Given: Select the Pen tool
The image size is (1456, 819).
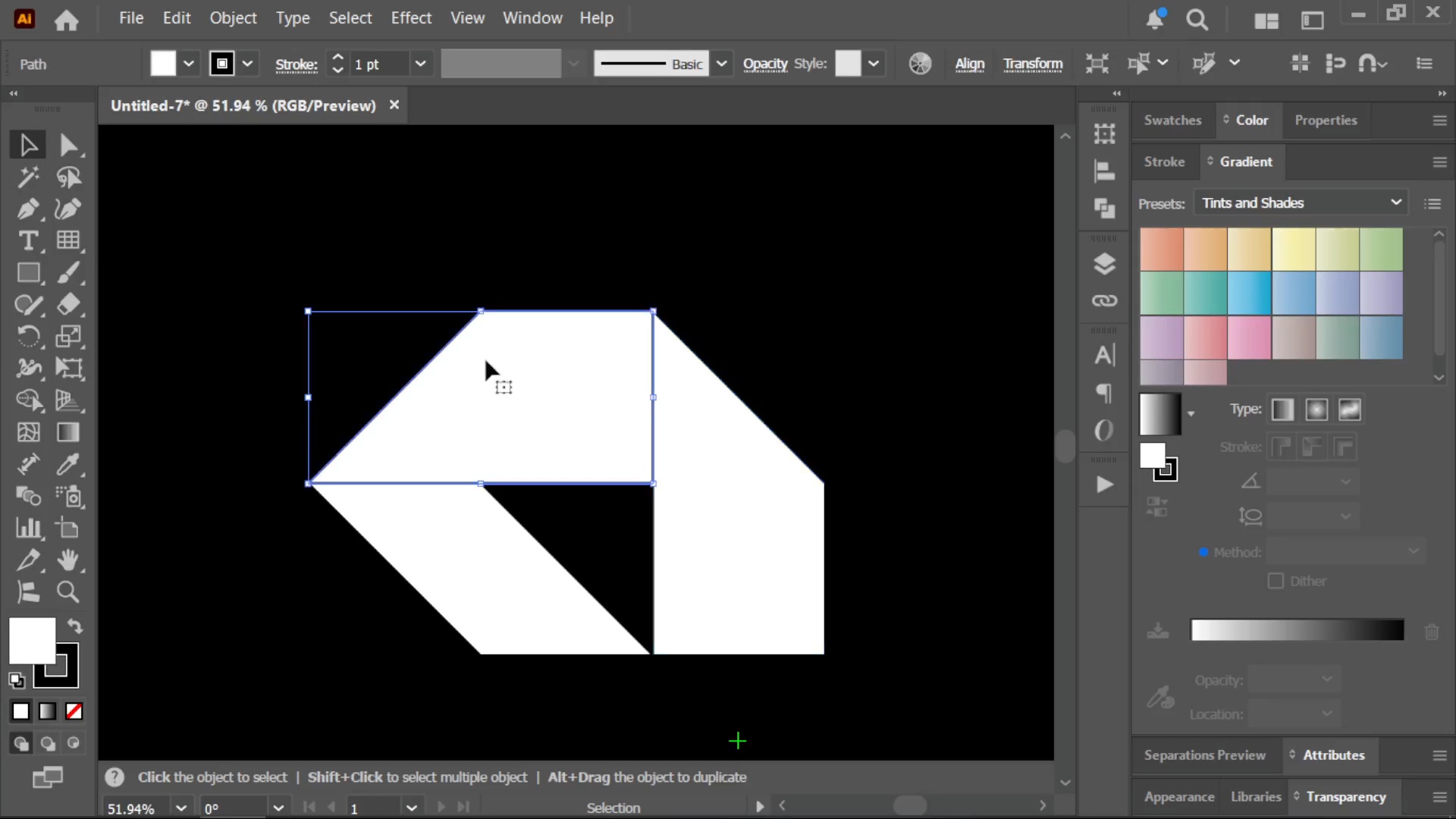Looking at the screenshot, I should (x=28, y=209).
